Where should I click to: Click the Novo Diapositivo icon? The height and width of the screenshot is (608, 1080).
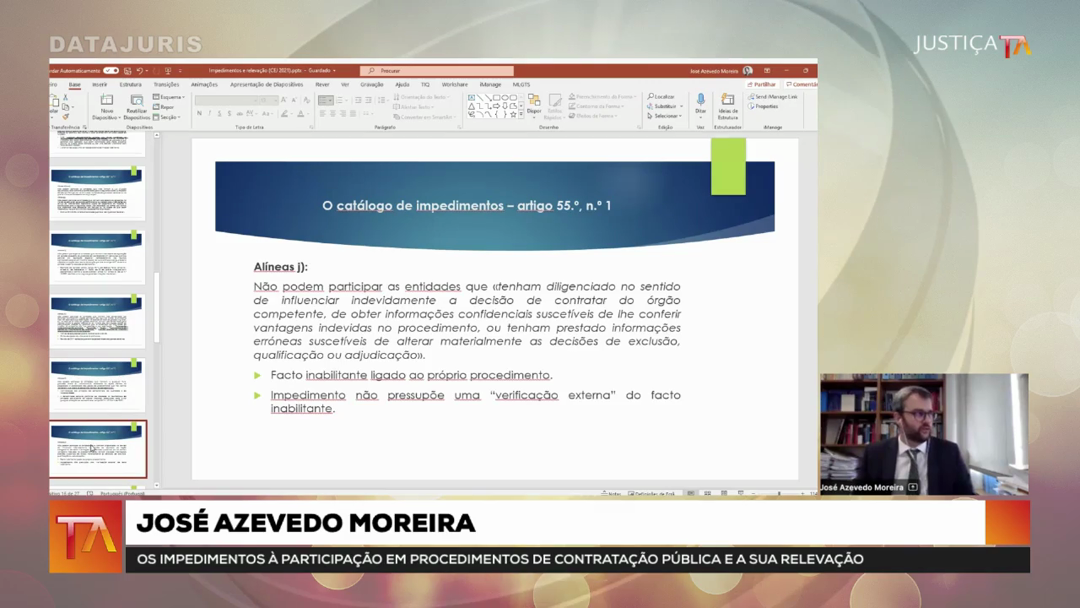click(x=107, y=103)
